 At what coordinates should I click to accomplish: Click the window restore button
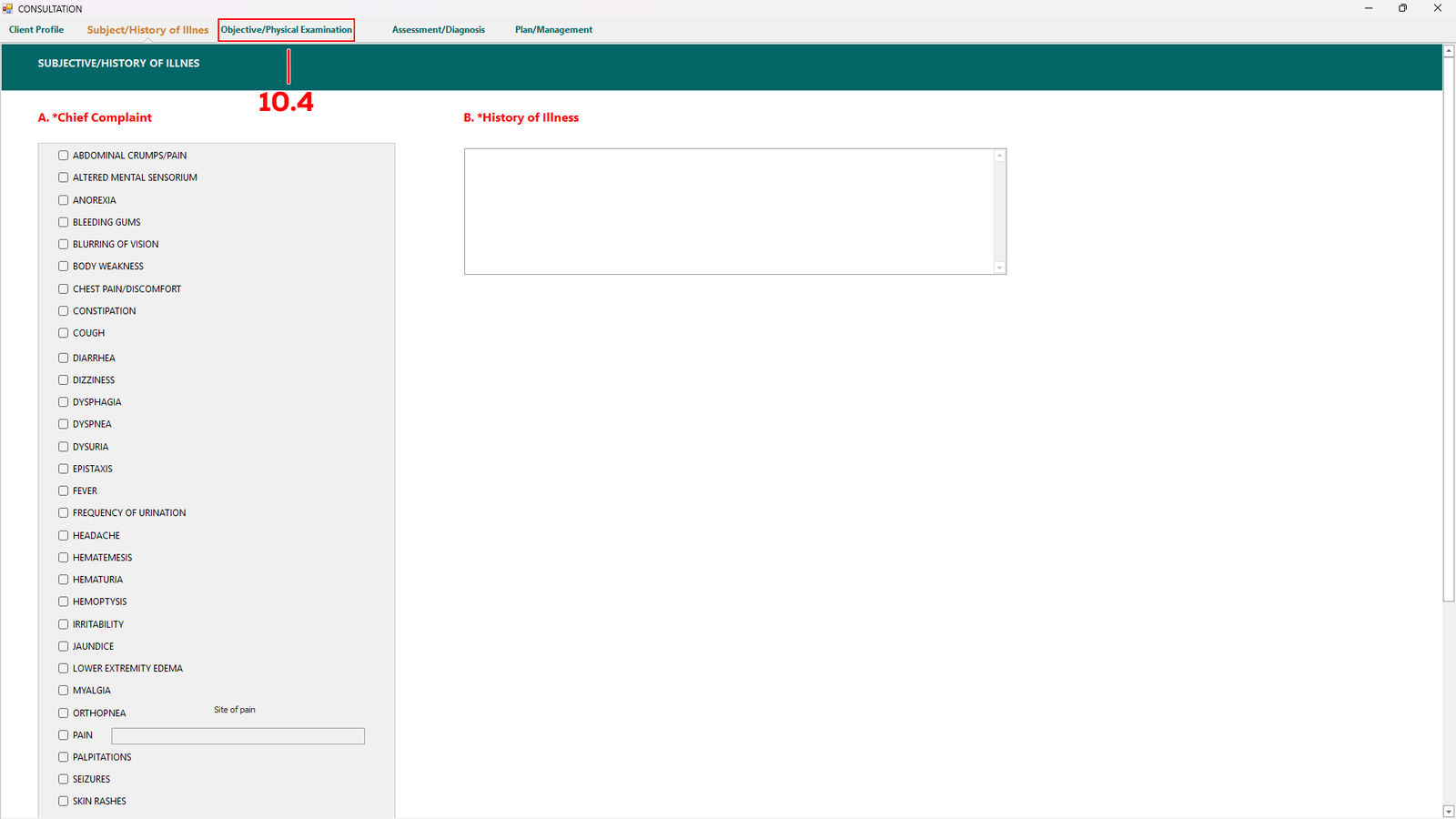pos(1402,8)
